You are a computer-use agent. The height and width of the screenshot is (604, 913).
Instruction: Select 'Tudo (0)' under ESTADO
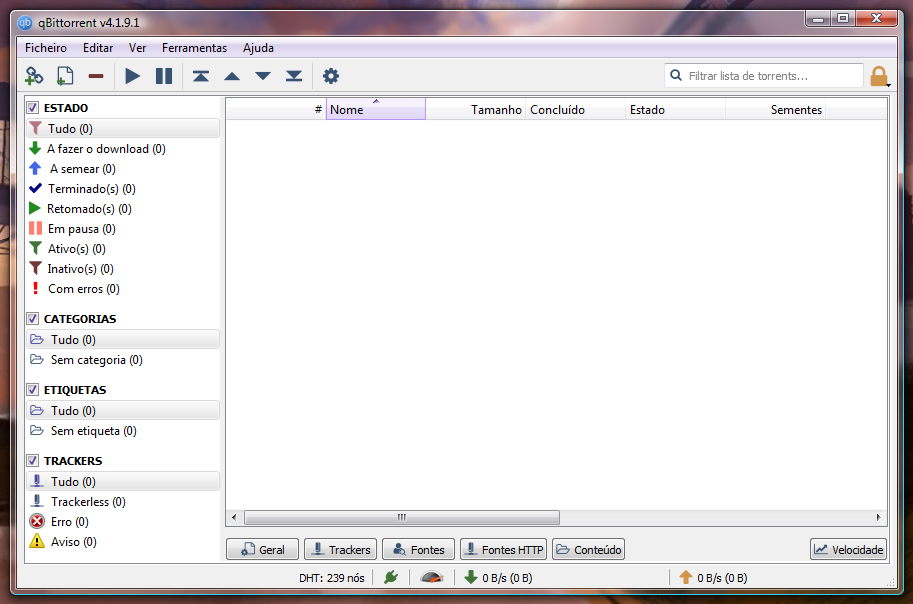pyautogui.click(x=123, y=129)
